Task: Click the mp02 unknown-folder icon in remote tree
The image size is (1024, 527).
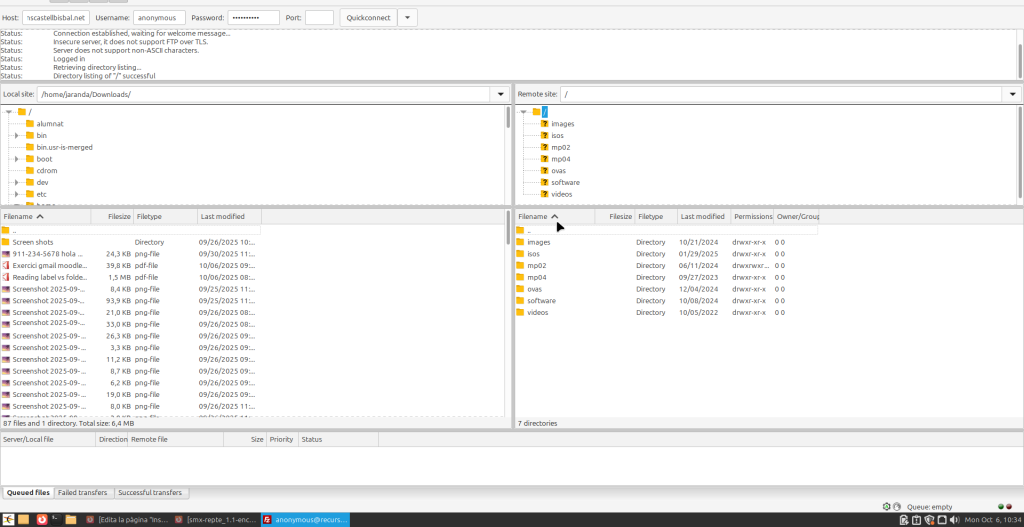Action: 544,147
